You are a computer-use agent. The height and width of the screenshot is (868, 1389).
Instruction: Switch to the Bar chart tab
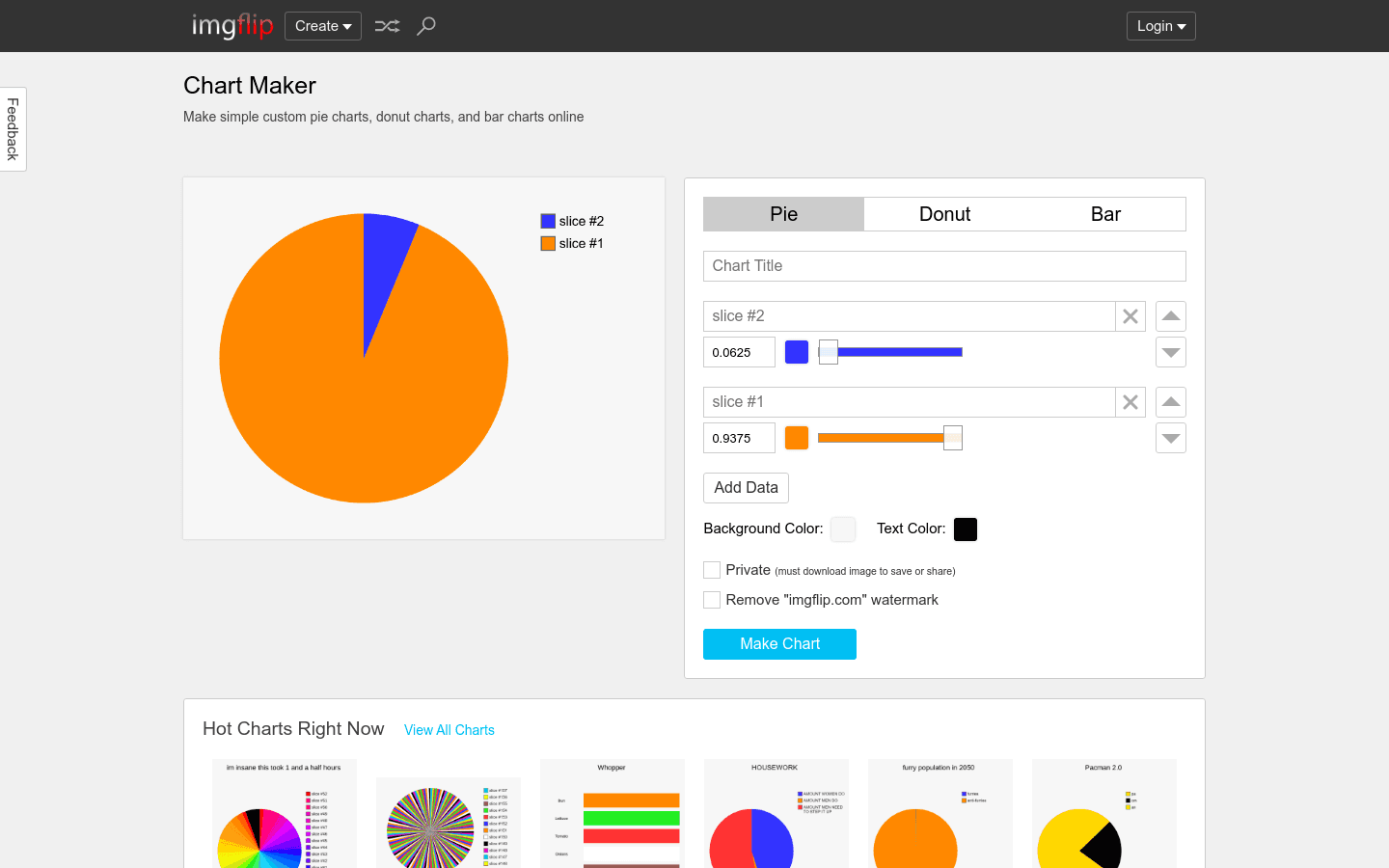(x=1105, y=213)
